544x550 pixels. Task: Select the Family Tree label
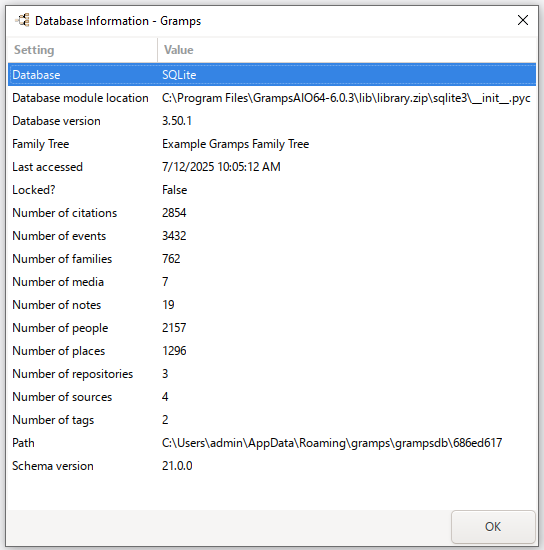pos(41,144)
